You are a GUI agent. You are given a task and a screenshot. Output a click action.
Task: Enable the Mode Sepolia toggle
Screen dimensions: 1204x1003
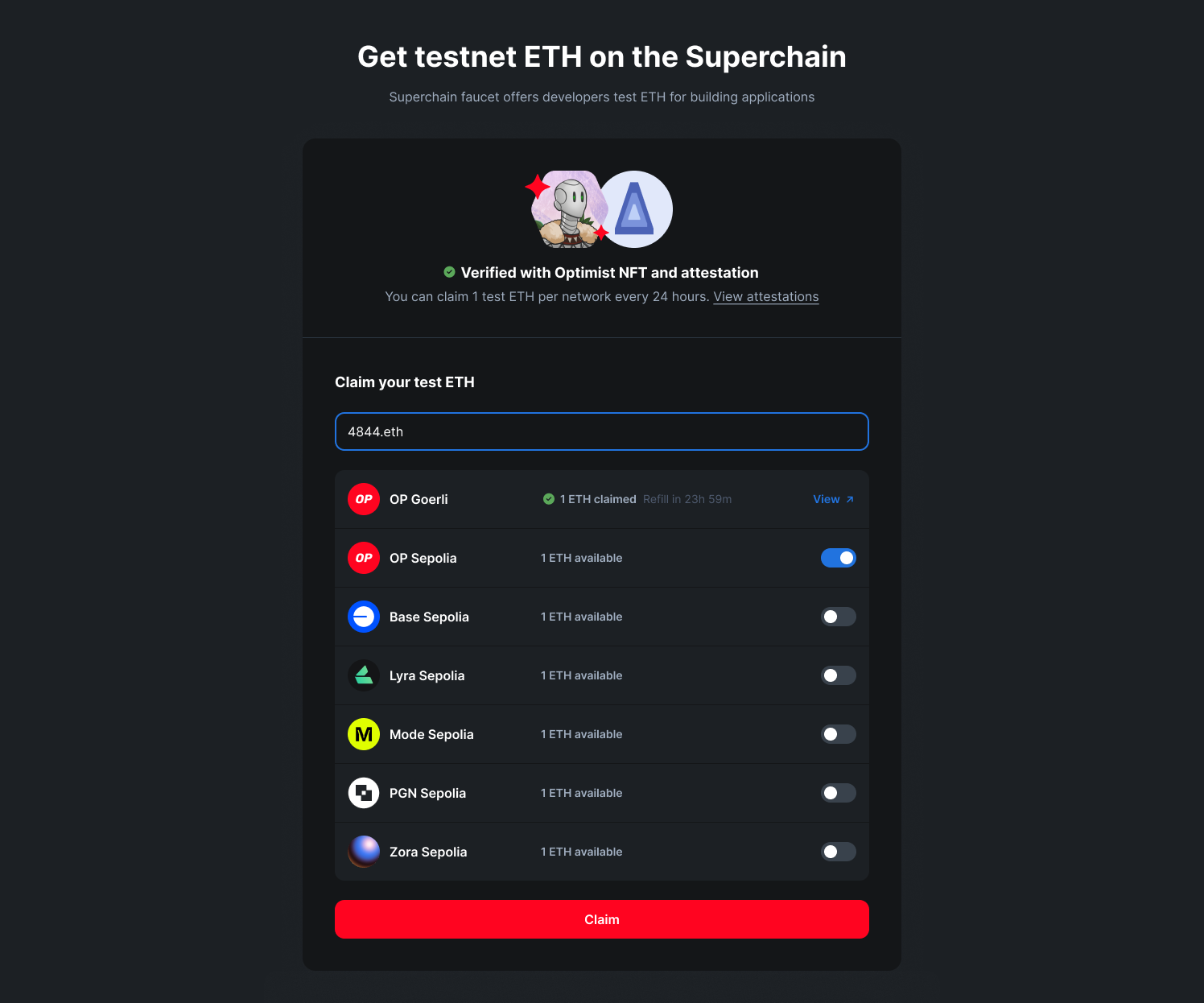(x=839, y=734)
